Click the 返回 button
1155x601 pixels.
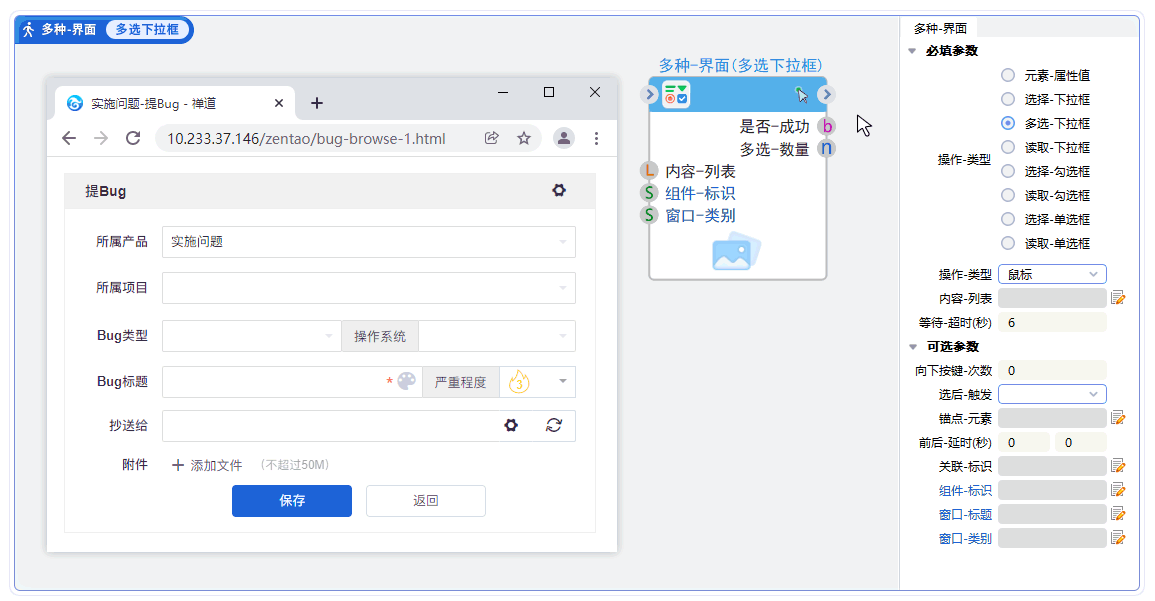[426, 501]
